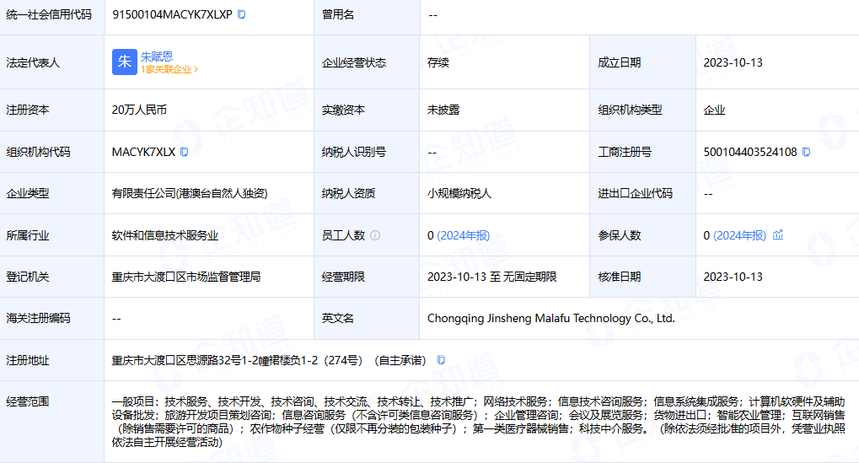Select the 参保人数 label cell
Viewport: 859px width, 463px height.
643,235
